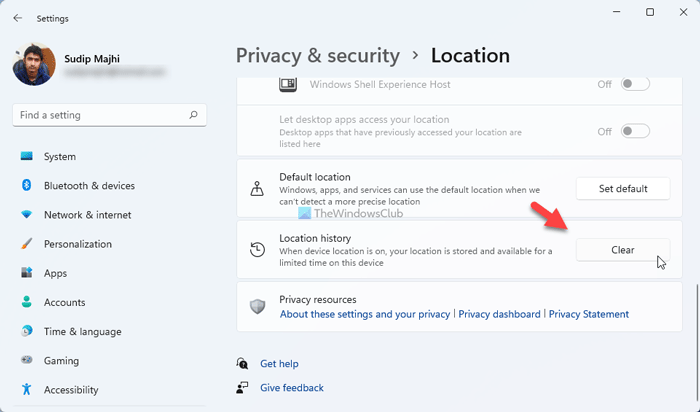The width and height of the screenshot is (700, 412).
Task: Click the Privacy & security breadcrumb
Action: point(317,56)
